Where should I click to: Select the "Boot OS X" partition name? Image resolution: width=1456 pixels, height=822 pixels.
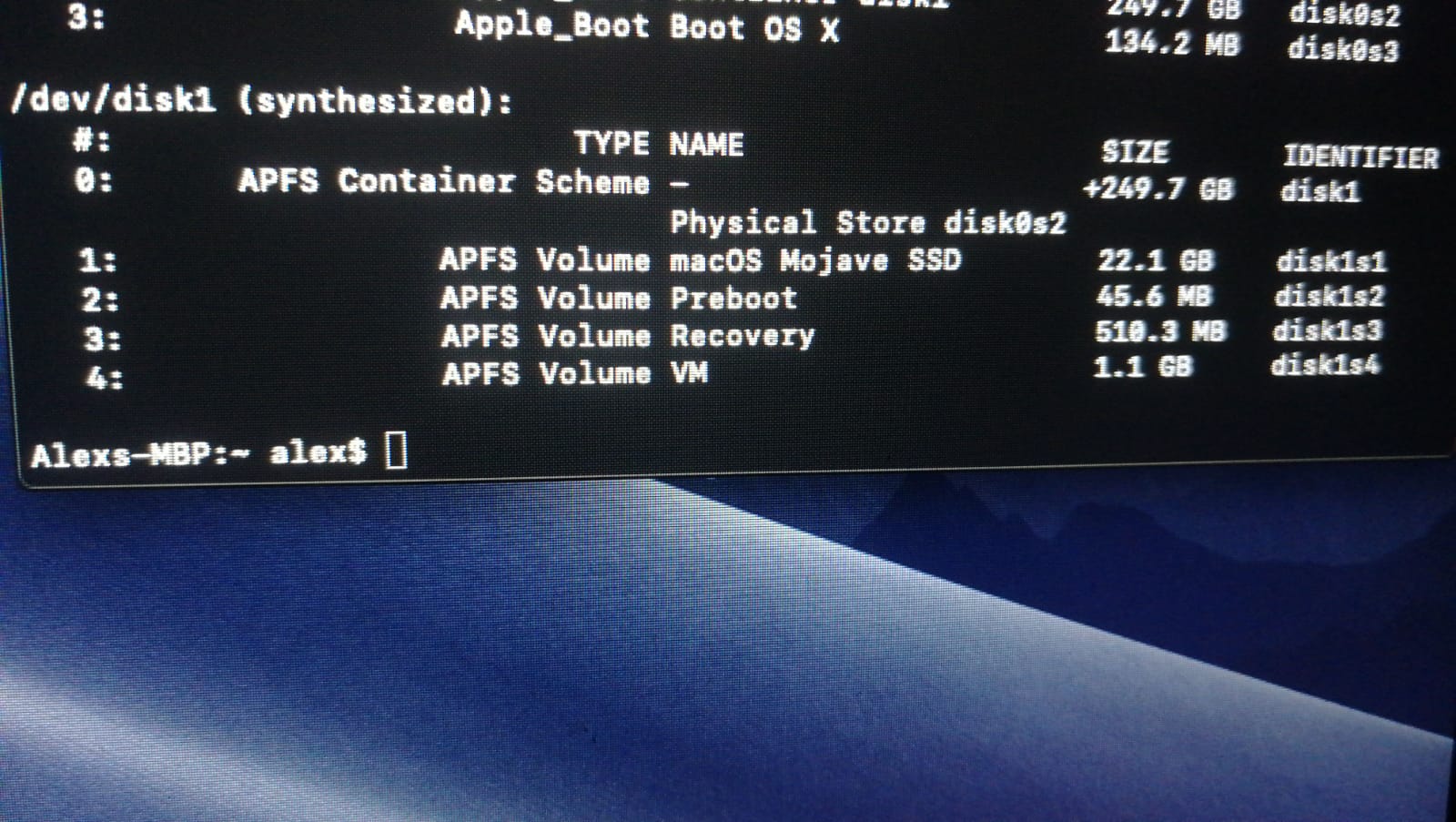click(754, 28)
